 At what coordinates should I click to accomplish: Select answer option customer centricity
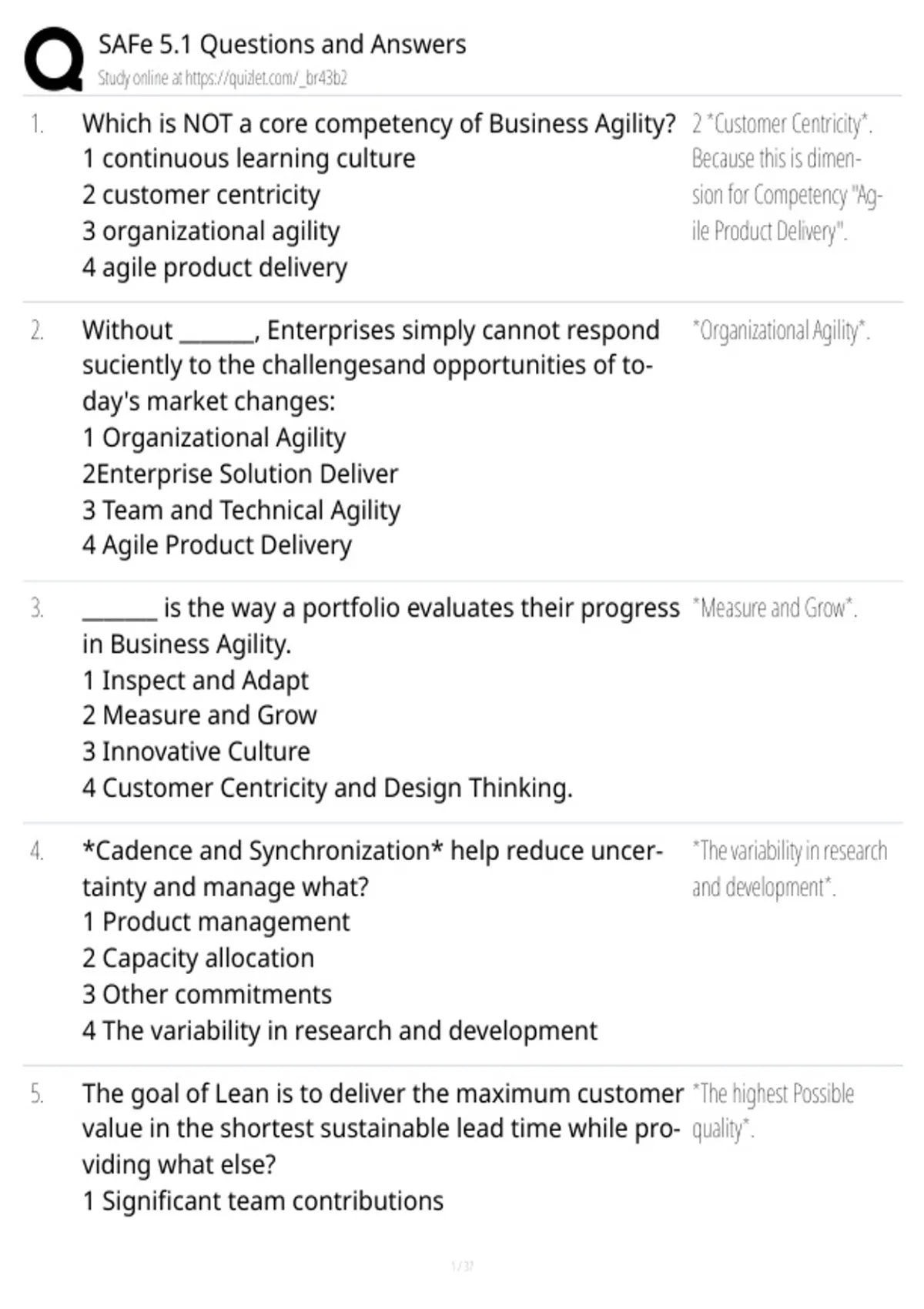click(x=201, y=195)
